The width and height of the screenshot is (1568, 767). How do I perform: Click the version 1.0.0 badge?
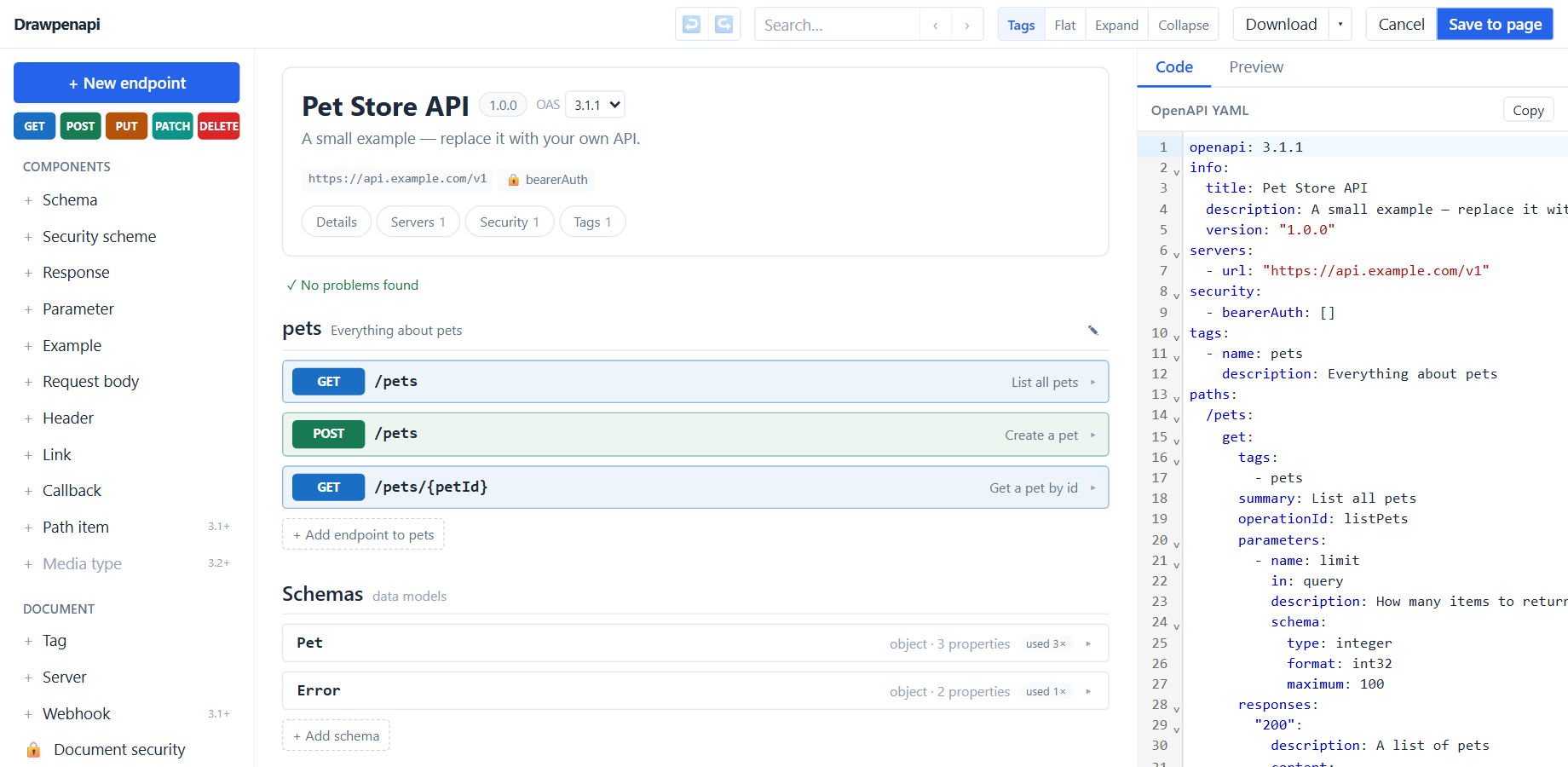pyautogui.click(x=503, y=105)
